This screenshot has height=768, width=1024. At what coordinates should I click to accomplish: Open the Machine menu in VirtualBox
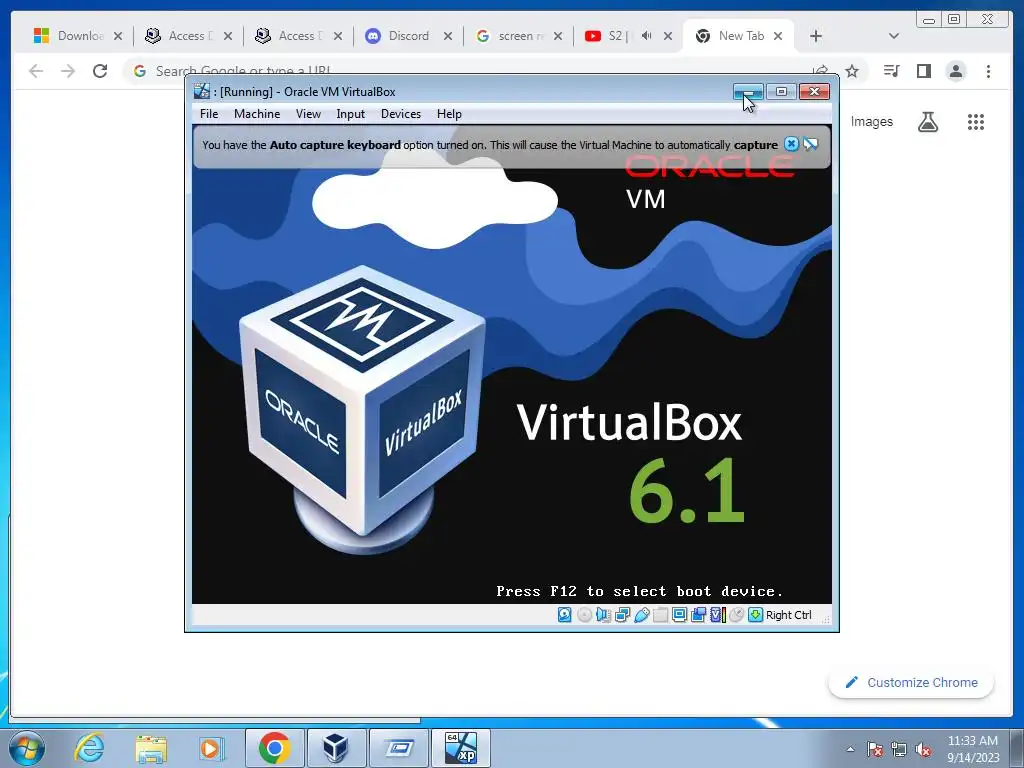click(x=257, y=114)
